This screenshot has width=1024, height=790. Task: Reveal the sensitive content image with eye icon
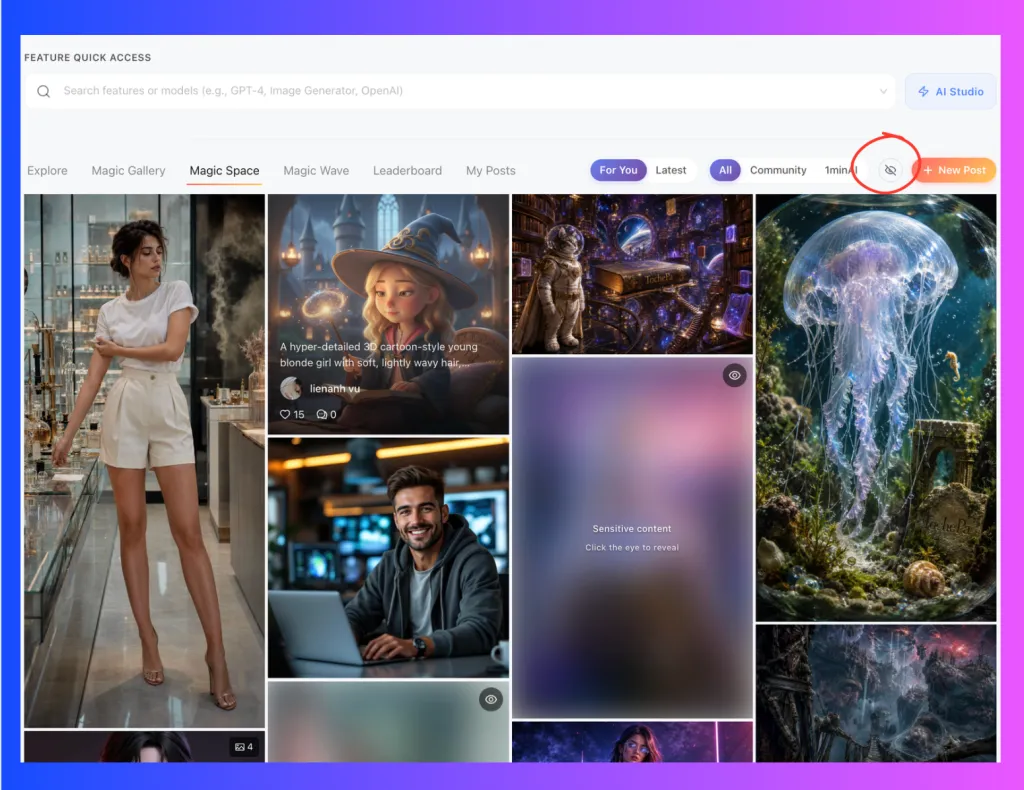pyautogui.click(x=735, y=375)
